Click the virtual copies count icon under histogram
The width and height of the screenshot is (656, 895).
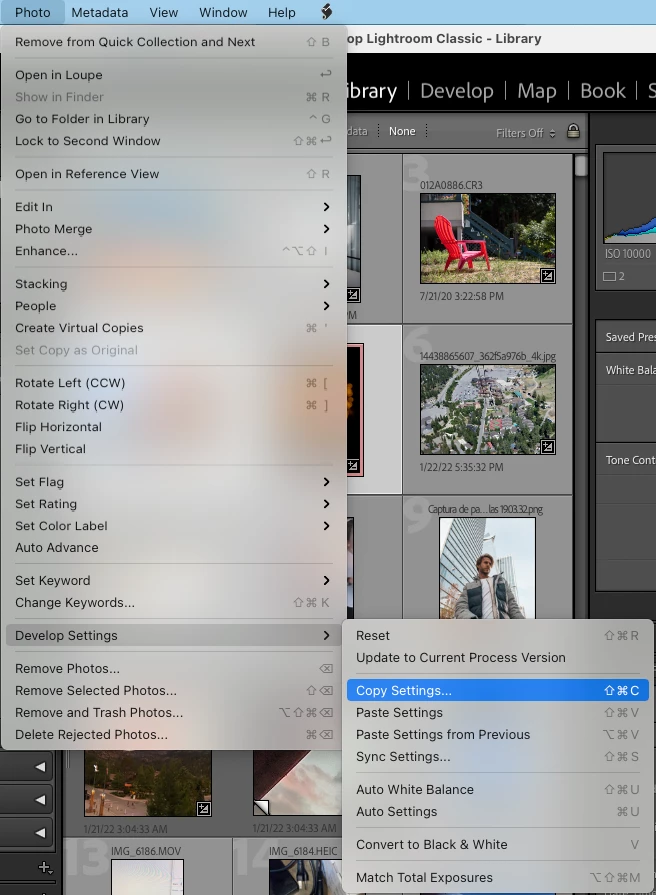pyautogui.click(x=614, y=276)
